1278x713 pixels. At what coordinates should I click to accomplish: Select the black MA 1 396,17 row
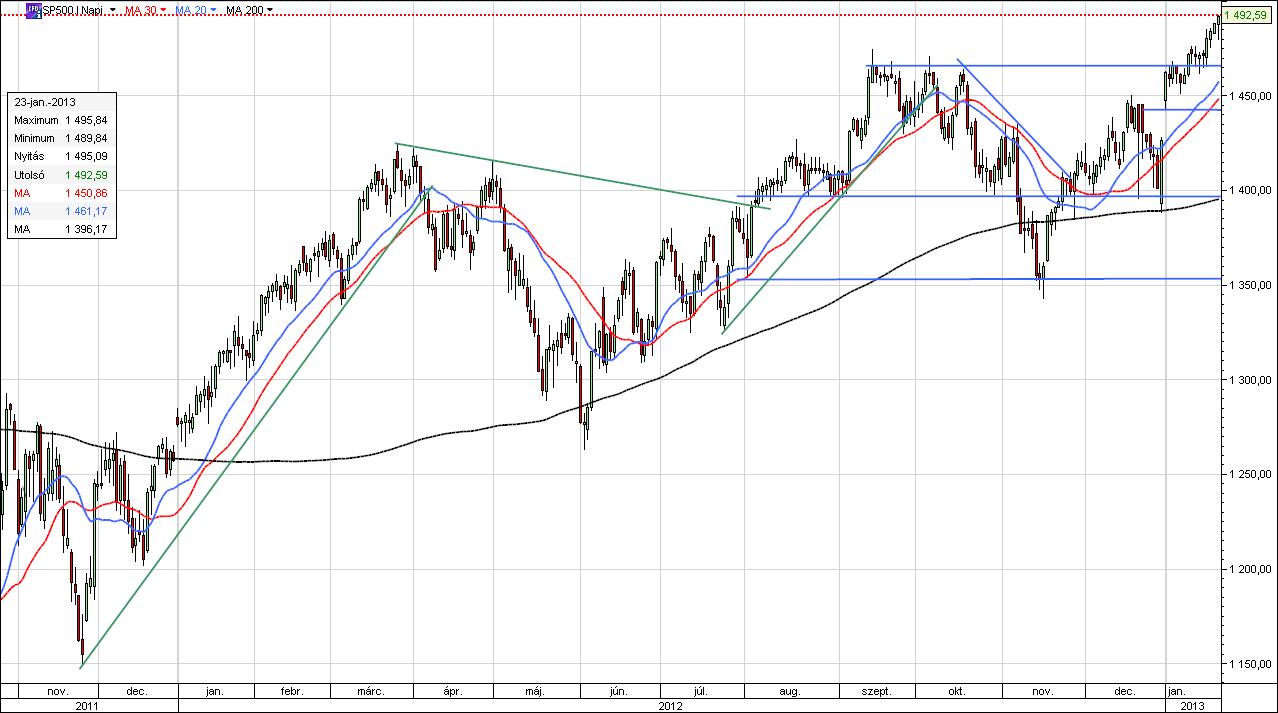[60, 229]
